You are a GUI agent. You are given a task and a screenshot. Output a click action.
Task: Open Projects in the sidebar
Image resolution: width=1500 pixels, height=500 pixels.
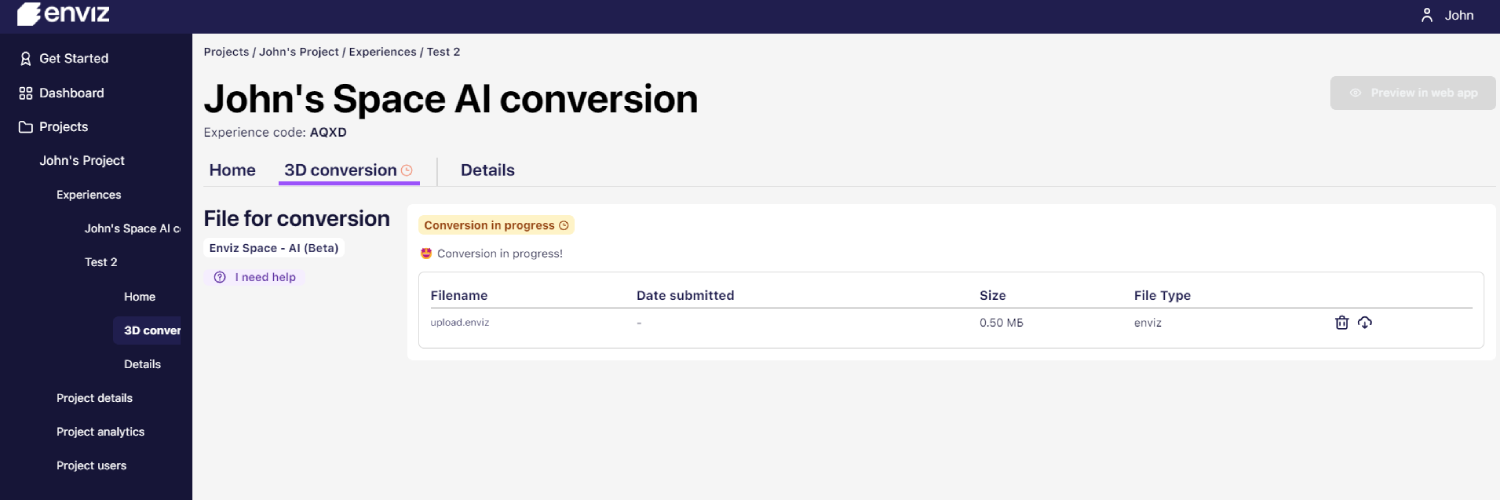tap(54, 127)
